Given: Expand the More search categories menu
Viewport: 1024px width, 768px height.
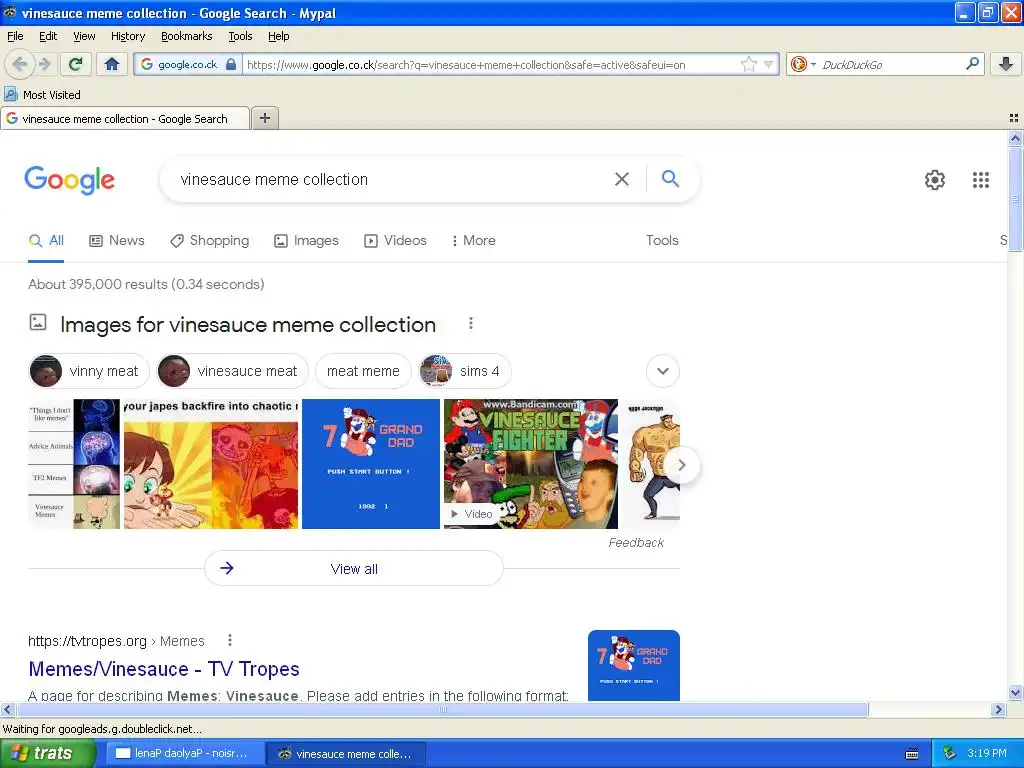Looking at the screenshot, I should (x=473, y=240).
